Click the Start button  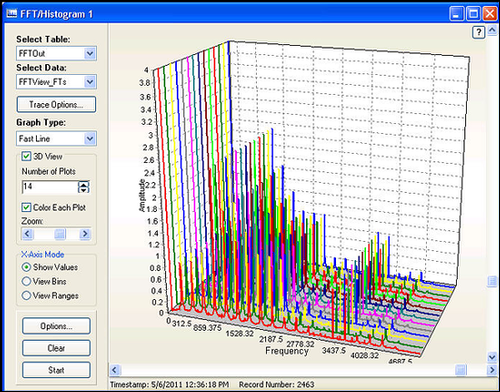(56, 370)
